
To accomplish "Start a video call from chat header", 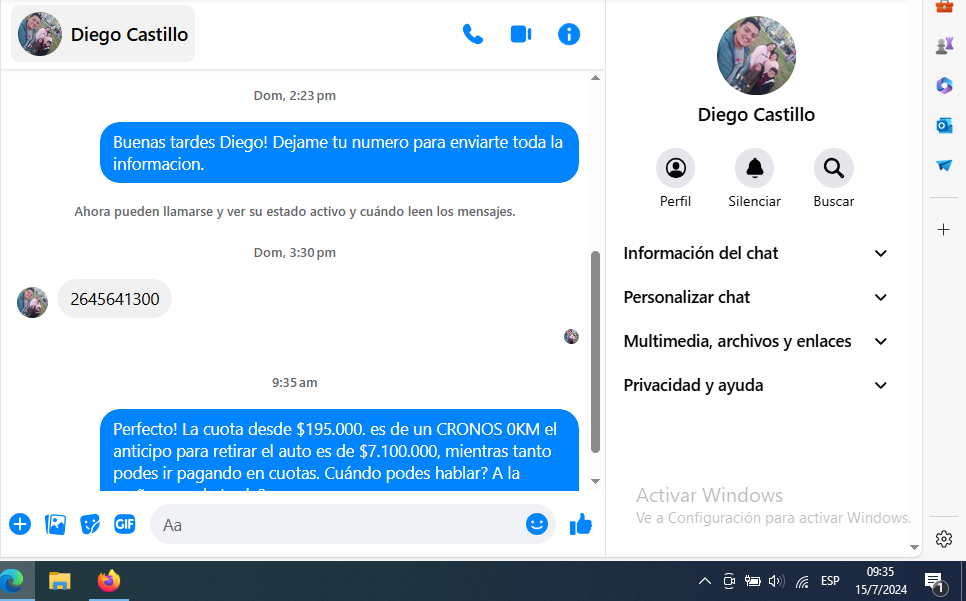I will click(x=520, y=34).
